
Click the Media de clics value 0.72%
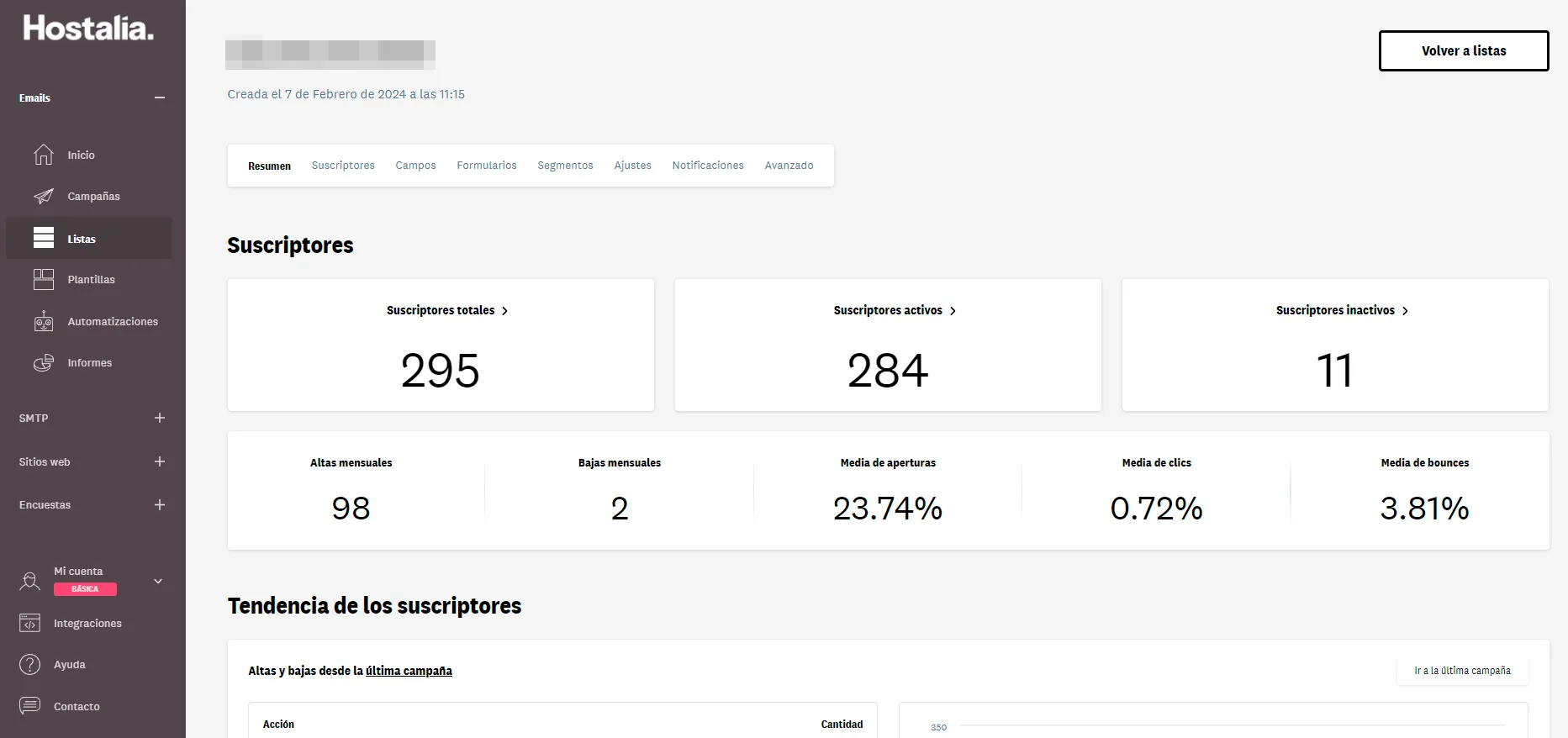tap(1156, 509)
